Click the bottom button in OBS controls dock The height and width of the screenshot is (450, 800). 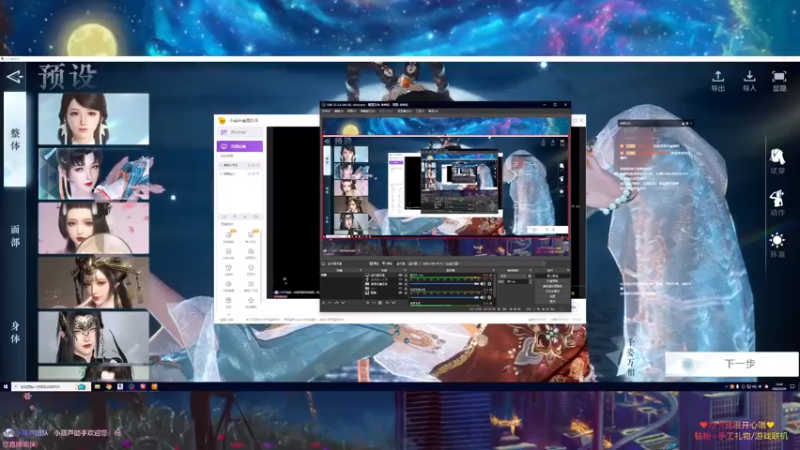click(553, 302)
